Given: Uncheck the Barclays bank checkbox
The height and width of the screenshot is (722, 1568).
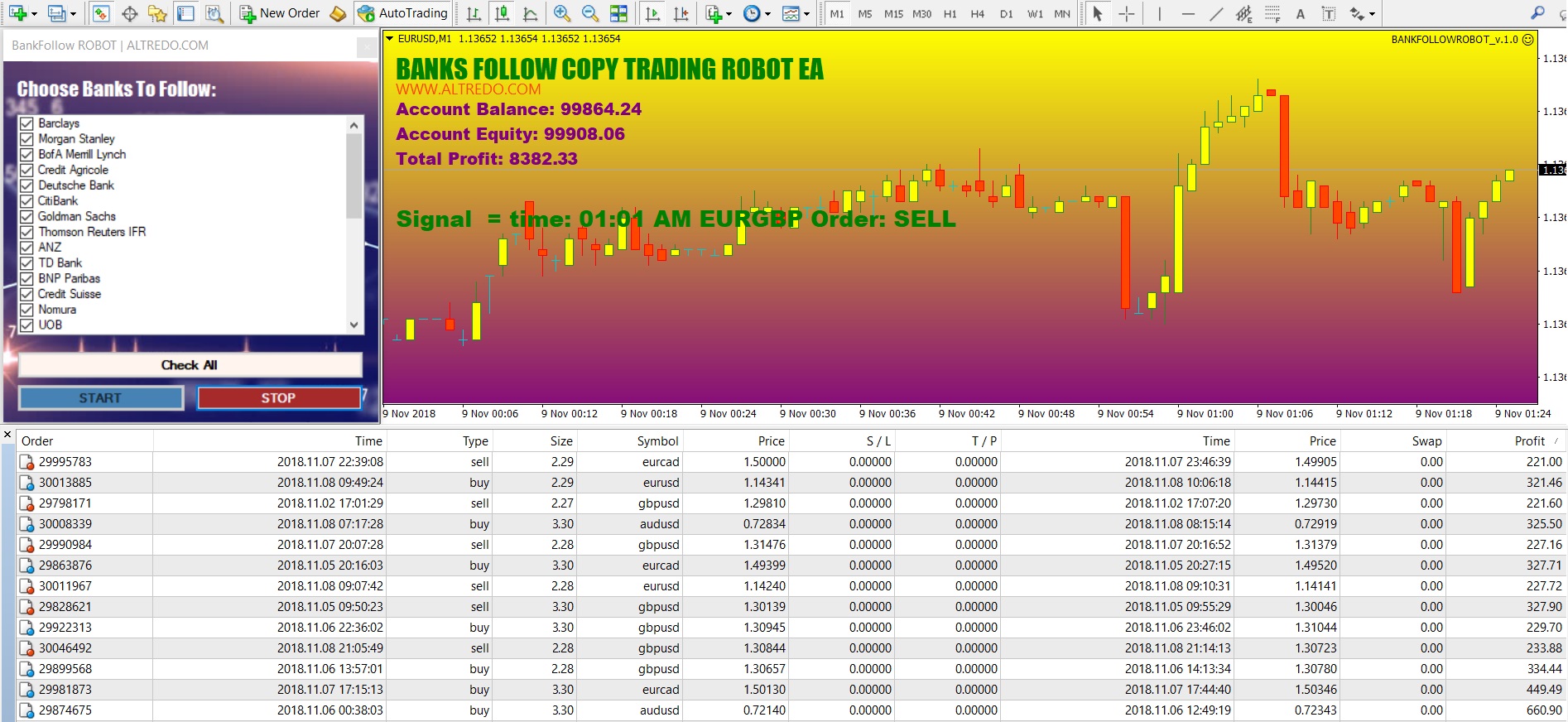Looking at the screenshot, I should pyautogui.click(x=26, y=123).
